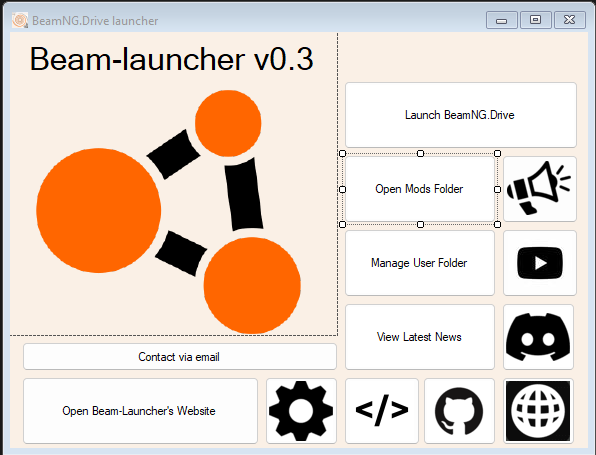Select Manage User Folder button
Screen dimensions: 596x455
(420, 263)
